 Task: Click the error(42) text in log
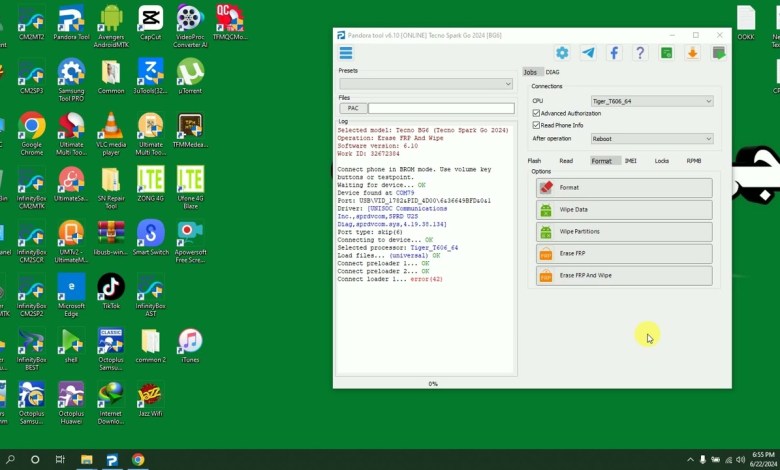click(426, 279)
